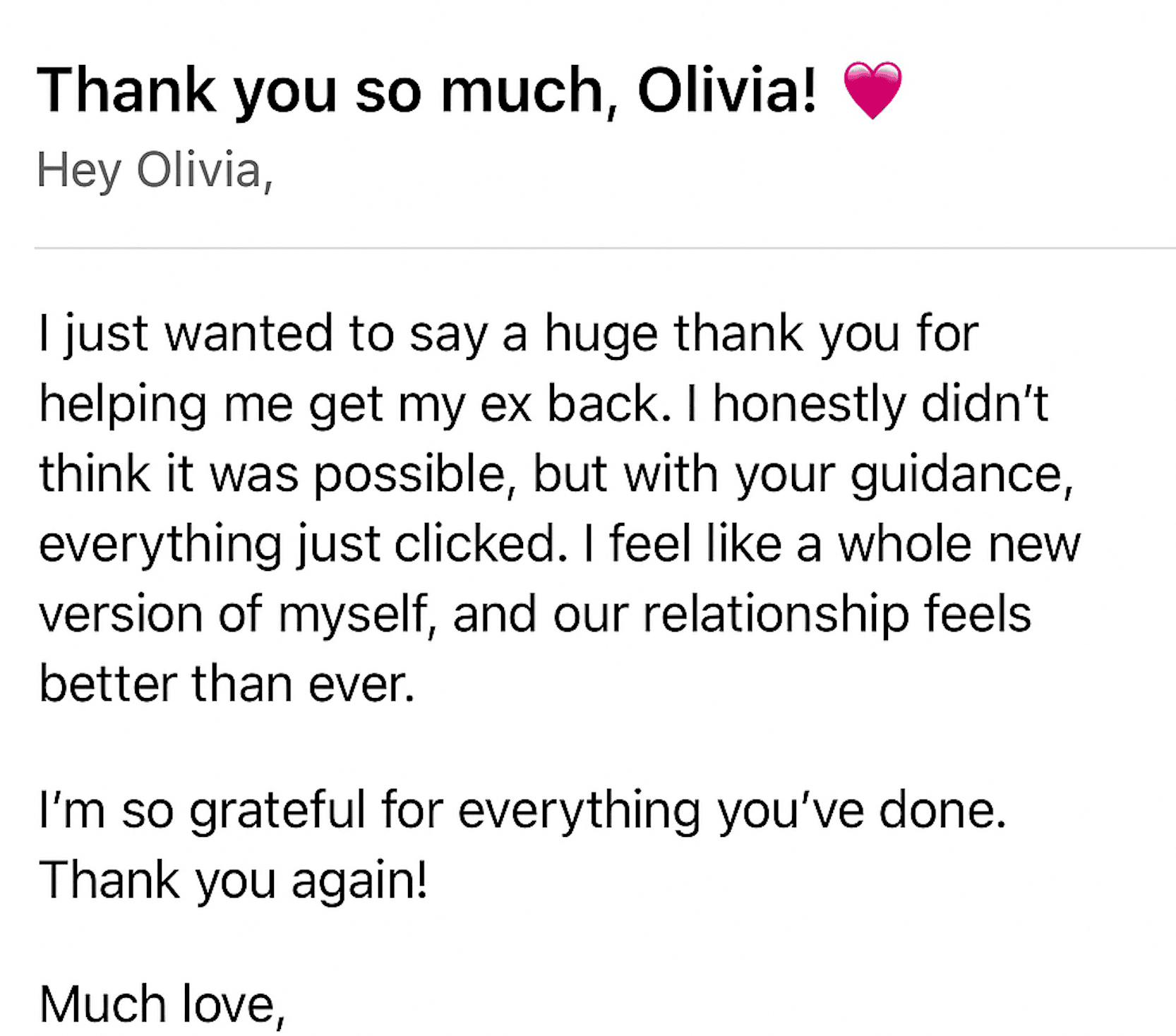Click the "Hey Olivia," preview greeting

pyautogui.click(x=155, y=171)
